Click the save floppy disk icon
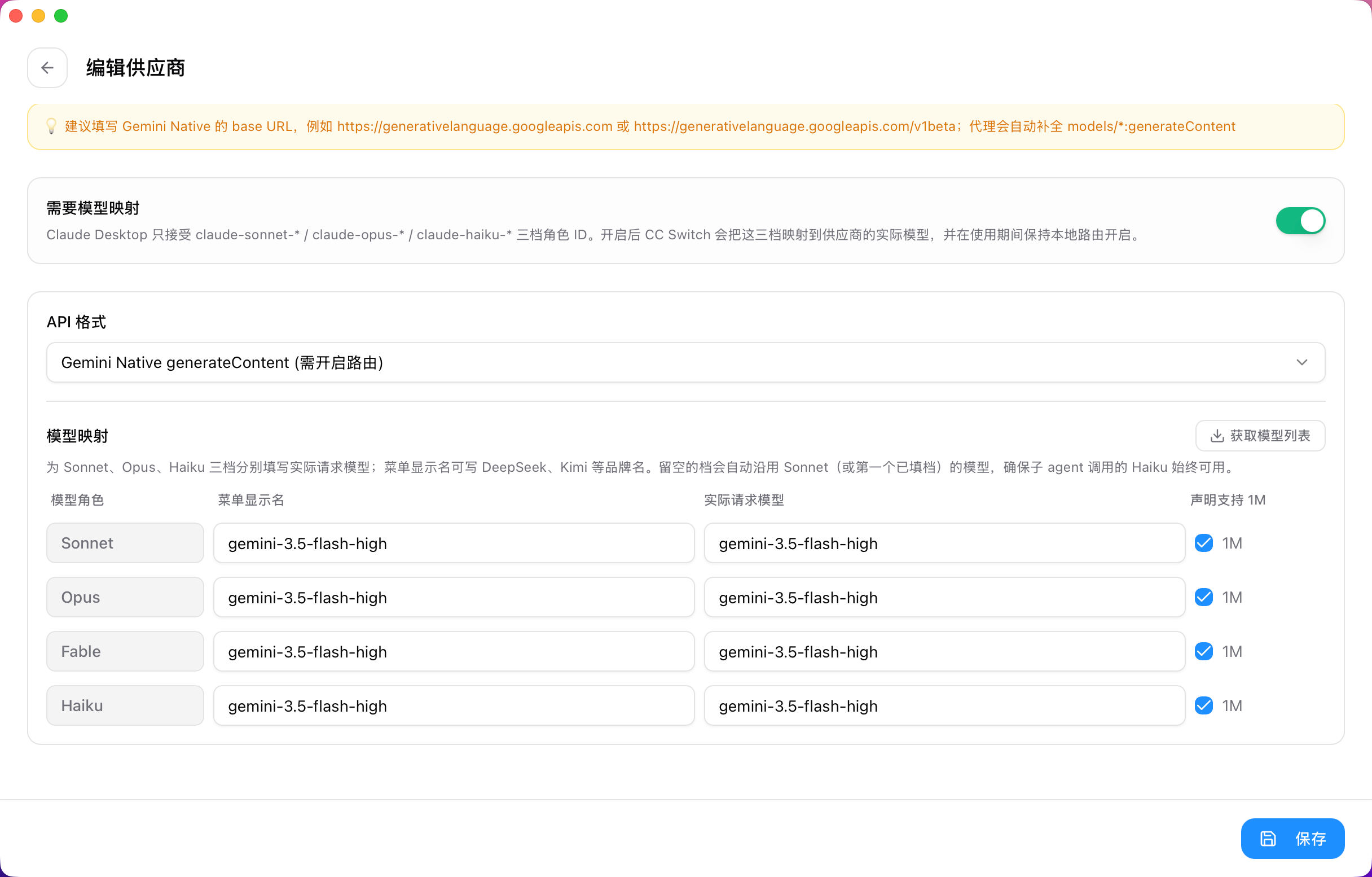 point(1268,838)
